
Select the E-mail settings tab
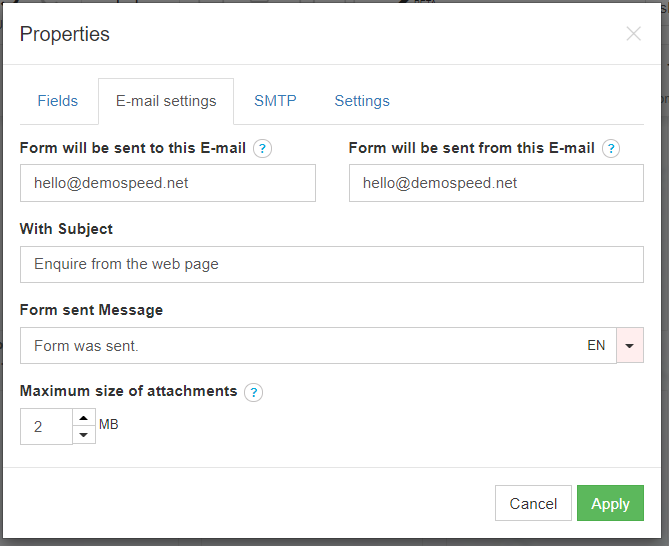[166, 101]
